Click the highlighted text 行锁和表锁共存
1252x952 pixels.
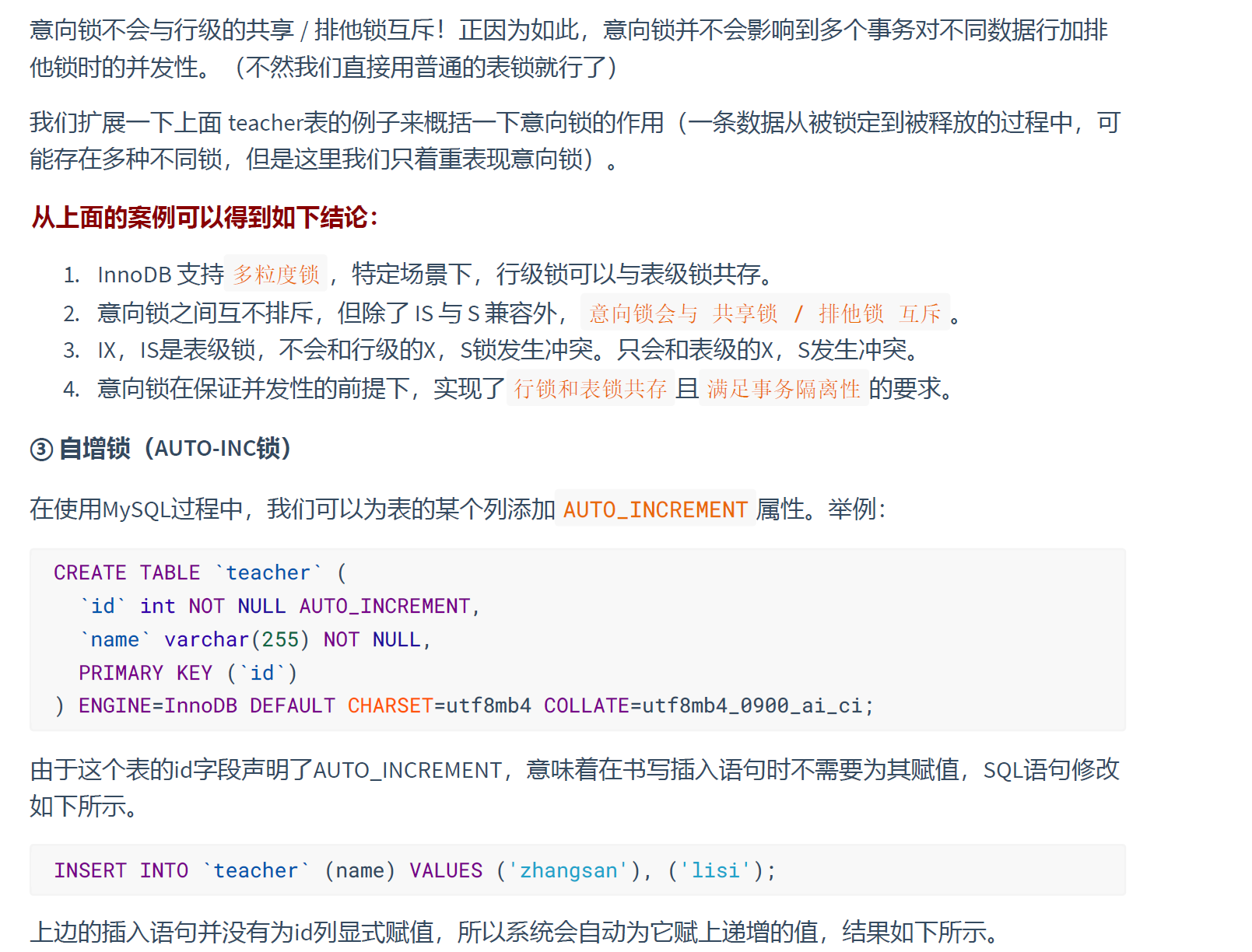[591, 389]
